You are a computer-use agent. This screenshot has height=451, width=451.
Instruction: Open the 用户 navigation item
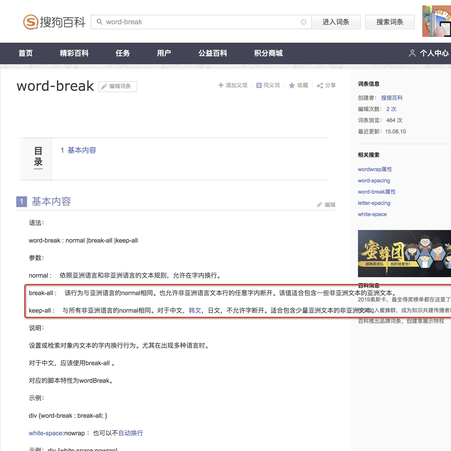click(164, 53)
